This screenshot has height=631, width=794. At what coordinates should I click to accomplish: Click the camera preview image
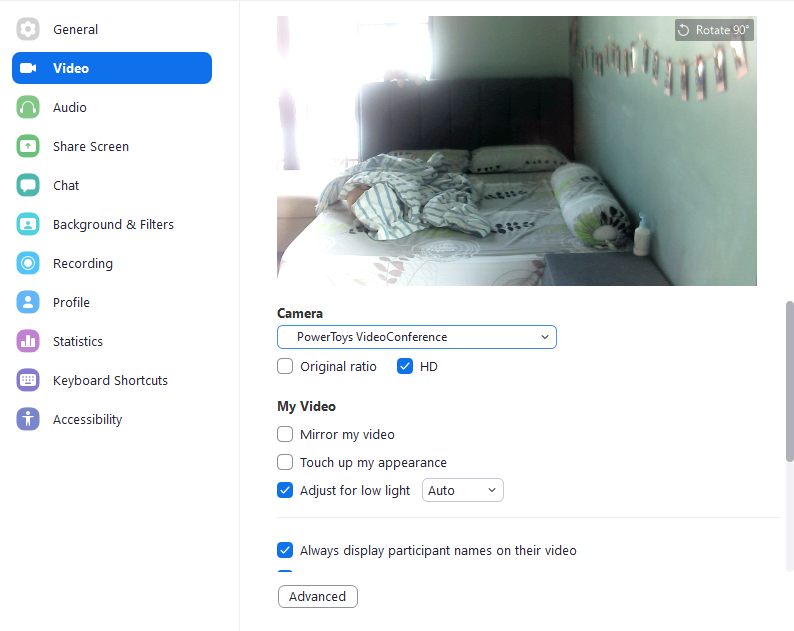click(x=517, y=151)
